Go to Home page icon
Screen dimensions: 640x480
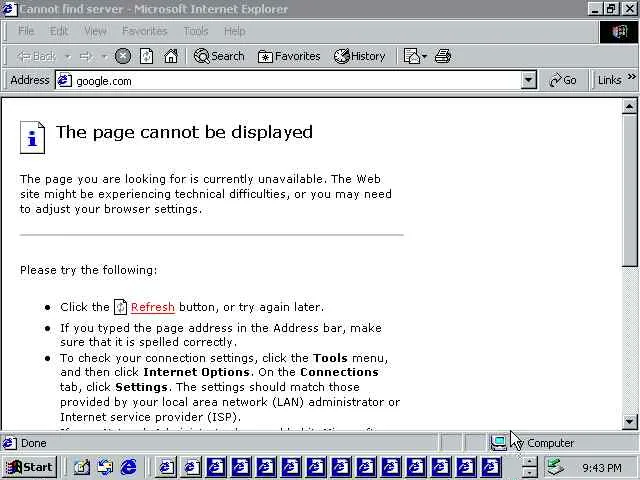pos(171,56)
